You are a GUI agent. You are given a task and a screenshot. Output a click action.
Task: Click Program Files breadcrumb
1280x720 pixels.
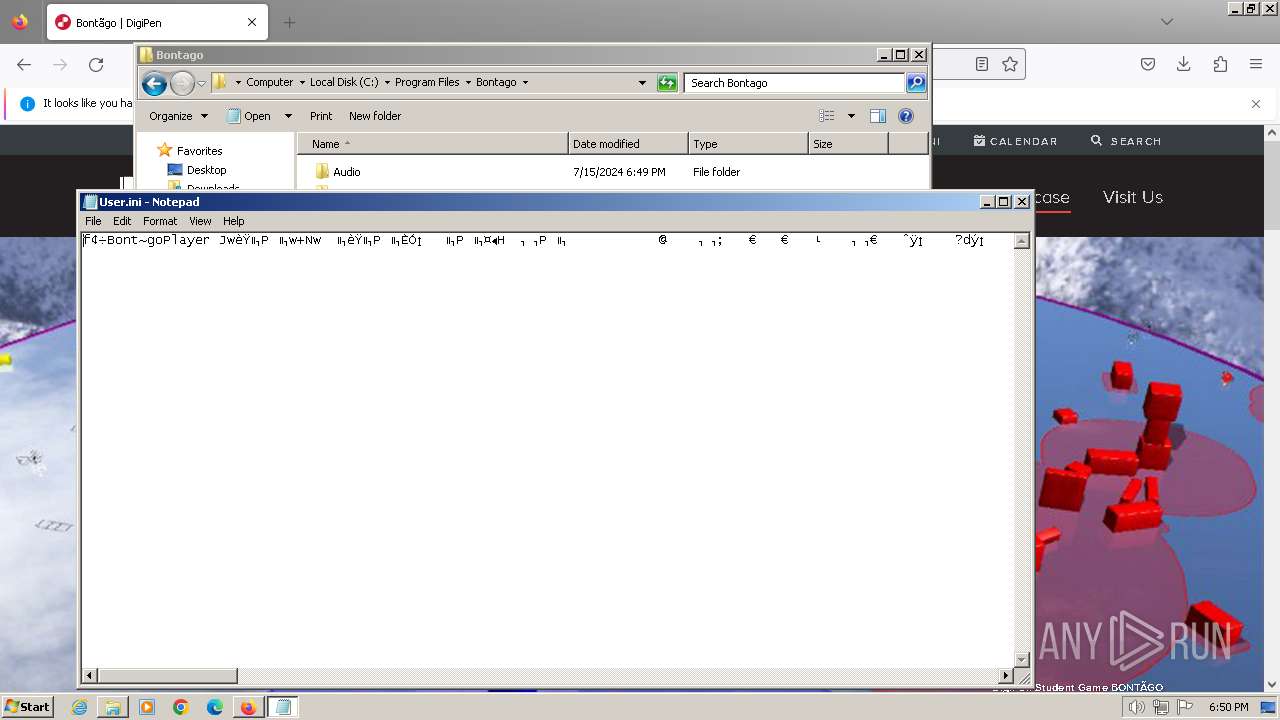(x=427, y=82)
